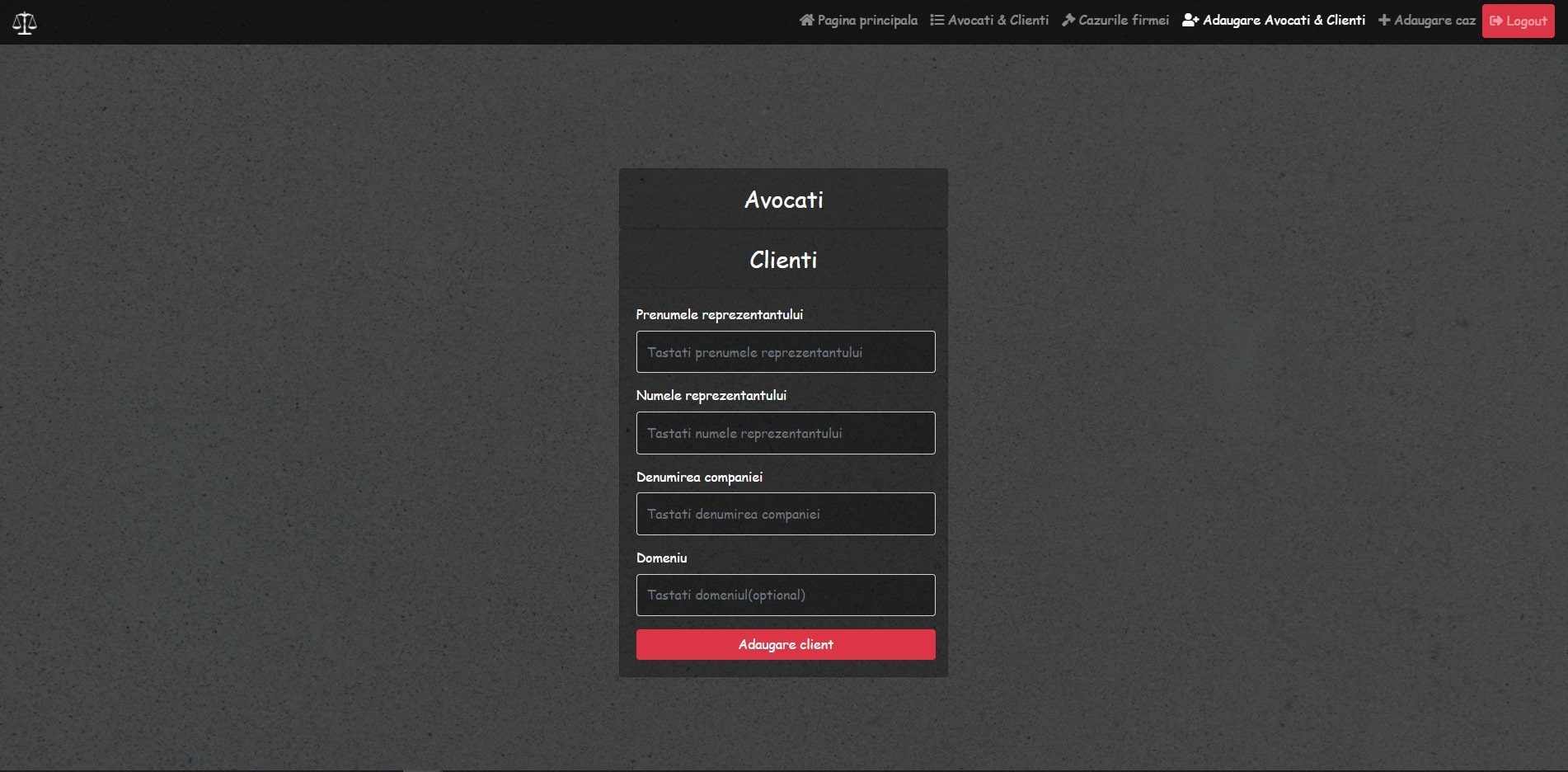
Task: Click the user-plus icon in the navbar
Action: click(1190, 21)
